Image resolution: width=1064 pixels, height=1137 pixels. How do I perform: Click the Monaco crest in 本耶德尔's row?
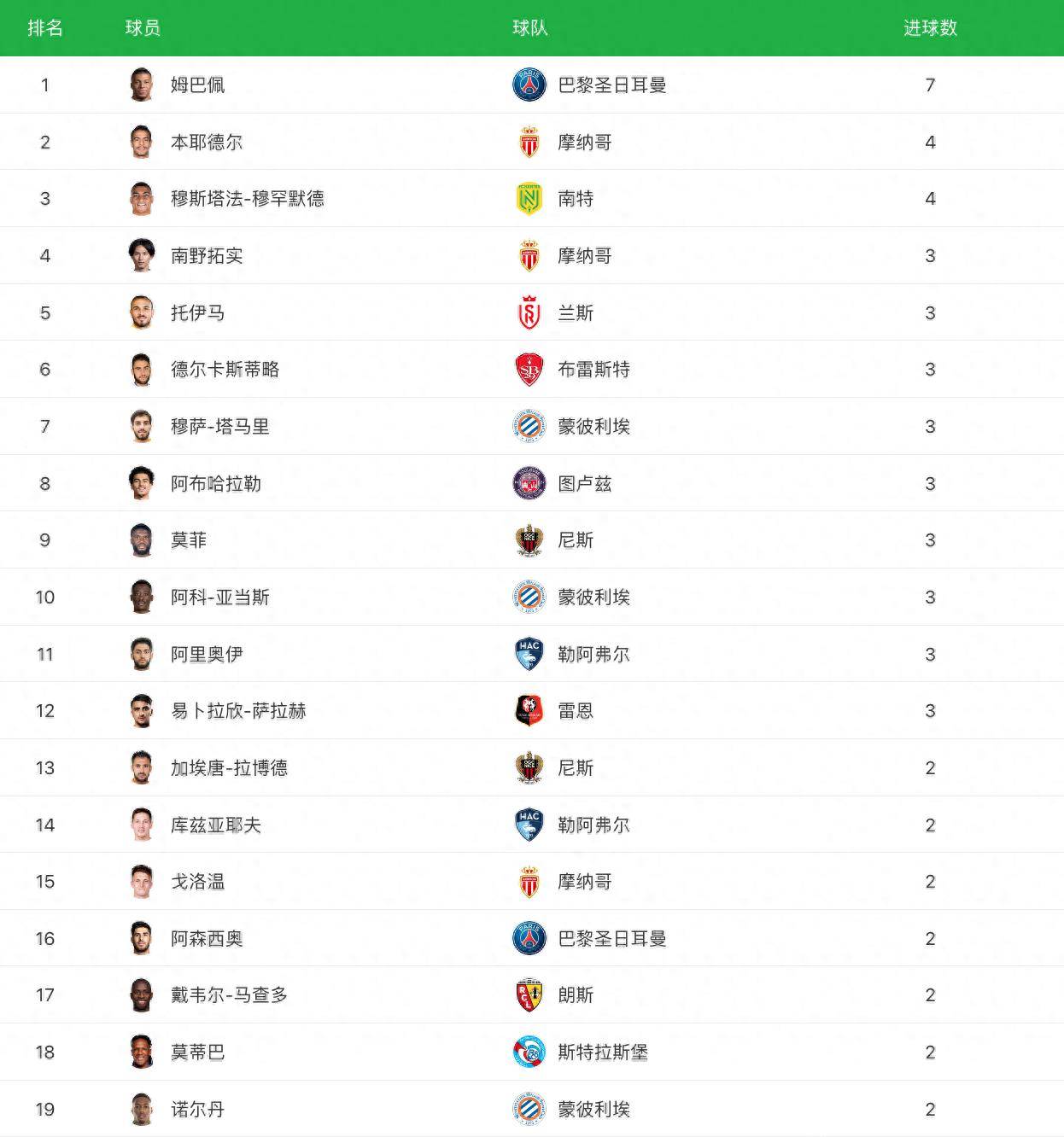(x=529, y=143)
